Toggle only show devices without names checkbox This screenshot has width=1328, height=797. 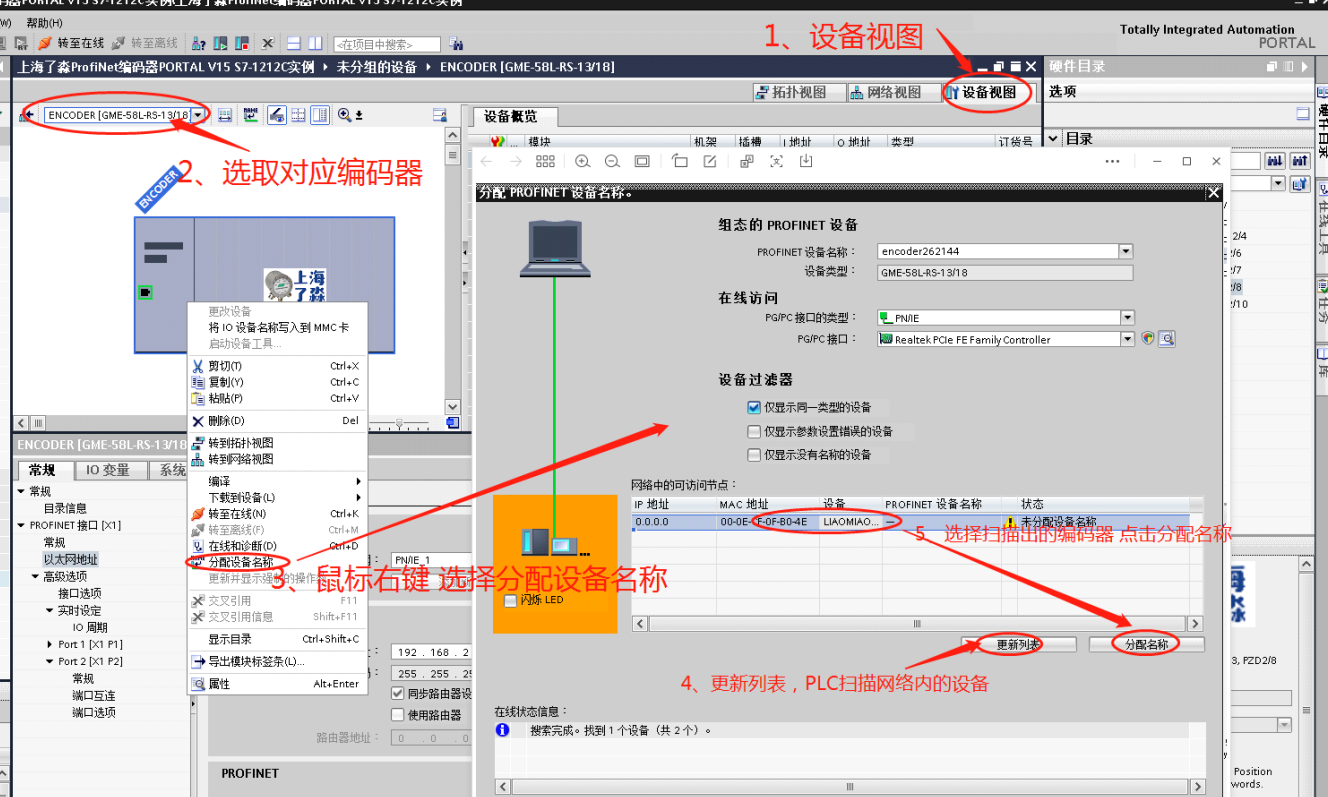pyautogui.click(x=754, y=454)
